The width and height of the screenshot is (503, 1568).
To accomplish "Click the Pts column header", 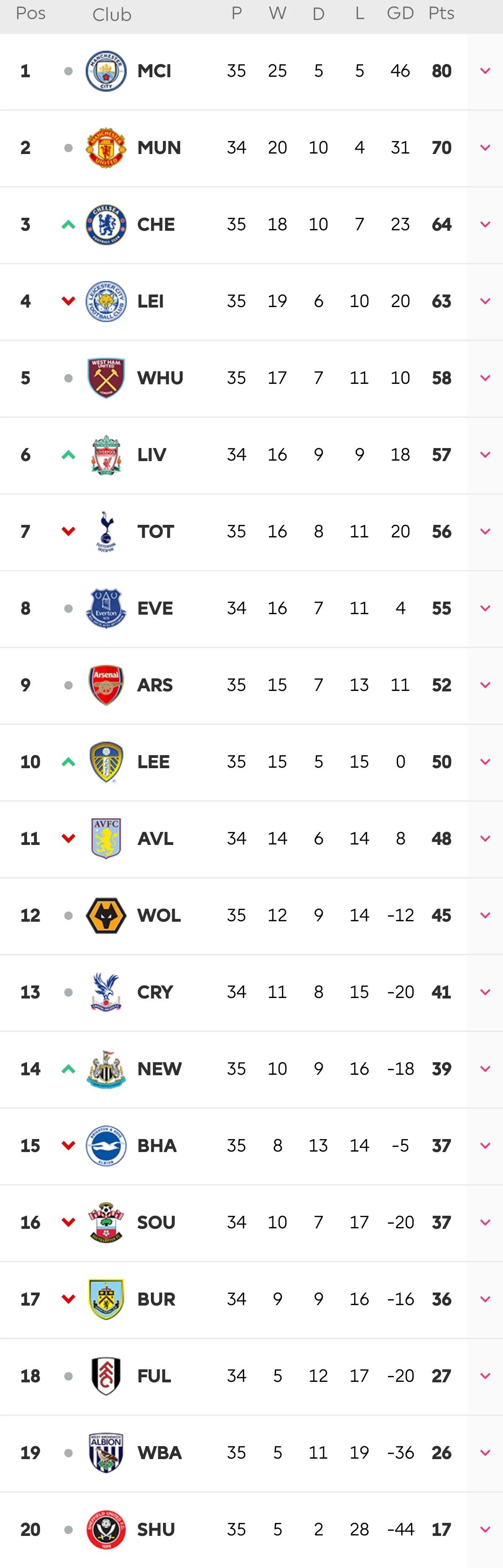I will click(x=442, y=13).
